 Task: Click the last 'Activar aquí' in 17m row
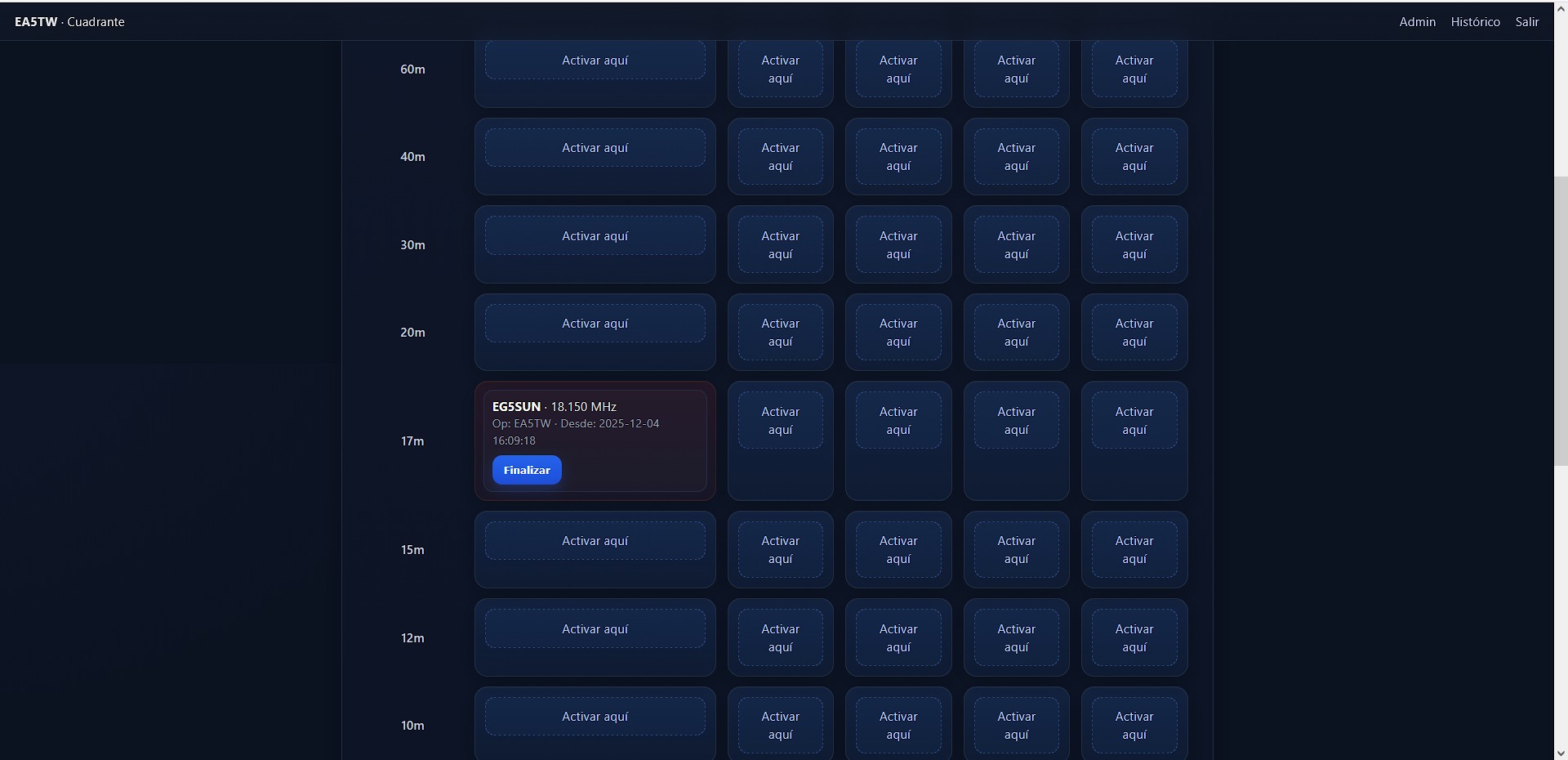1134,421
